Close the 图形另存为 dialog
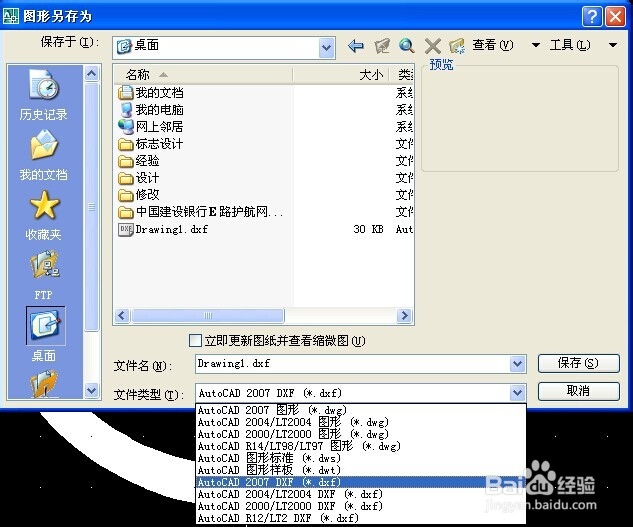The height and width of the screenshot is (527, 633). [615, 17]
